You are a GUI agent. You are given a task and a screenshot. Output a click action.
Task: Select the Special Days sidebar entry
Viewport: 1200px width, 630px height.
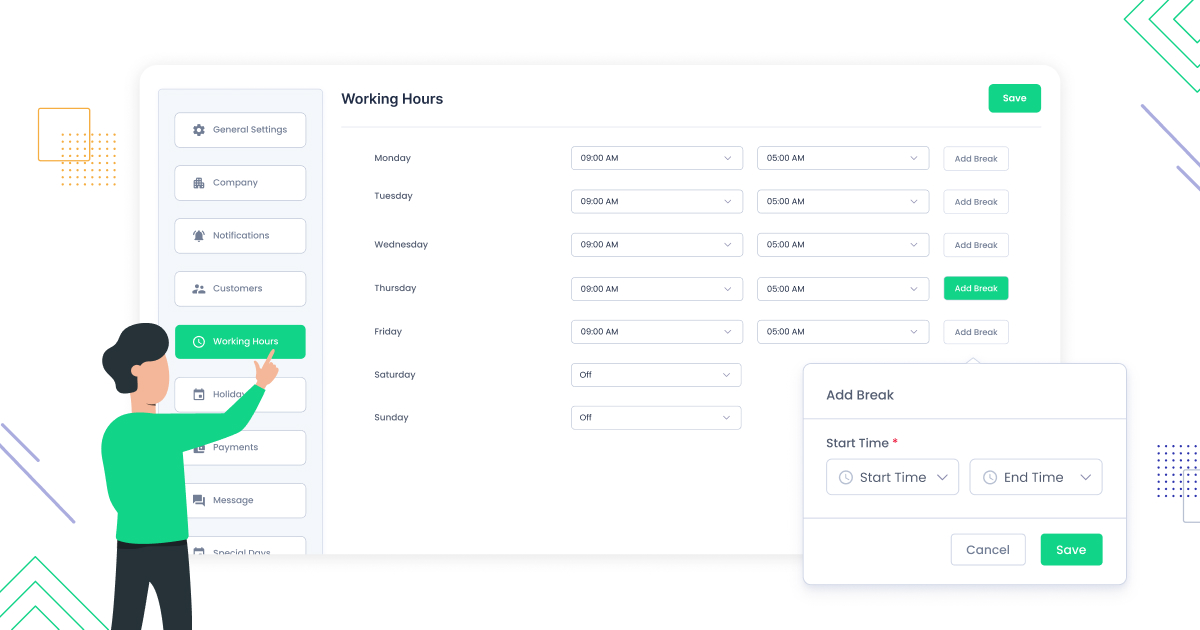click(x=240, y=549)
